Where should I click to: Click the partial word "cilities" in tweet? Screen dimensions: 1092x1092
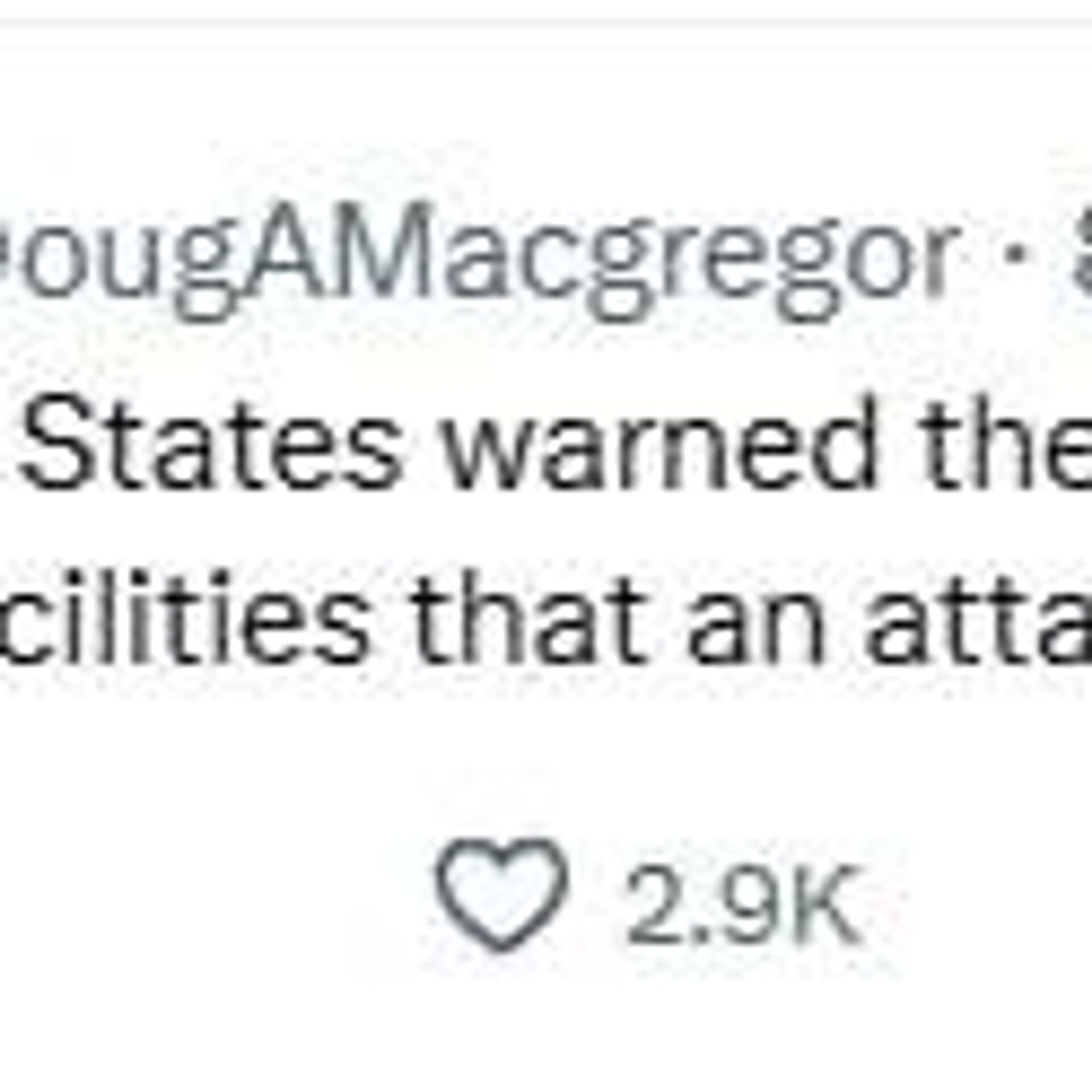[x=183, y=614]
